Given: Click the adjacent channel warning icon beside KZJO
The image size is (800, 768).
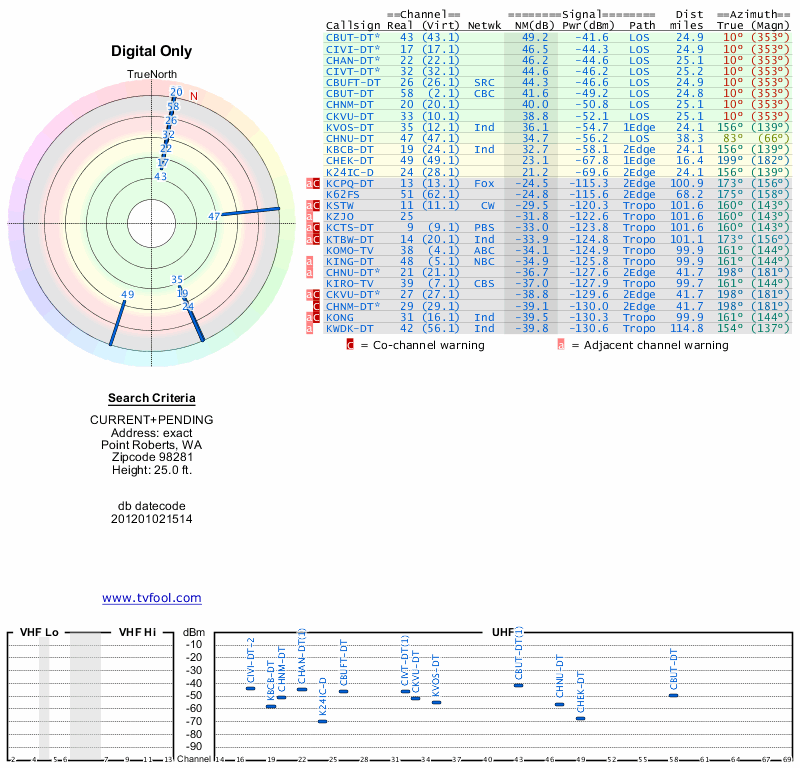Looking at the screenshot, I should point(309,216).
